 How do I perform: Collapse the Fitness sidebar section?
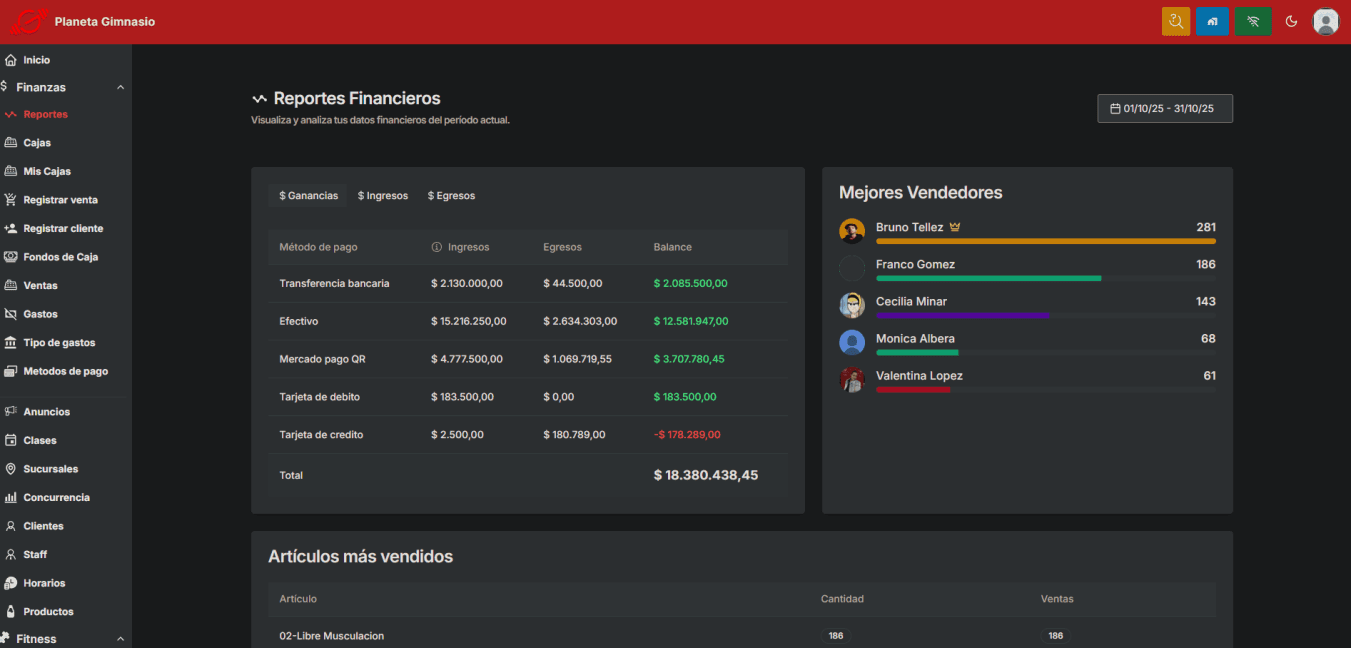click(x=120, y=639)
